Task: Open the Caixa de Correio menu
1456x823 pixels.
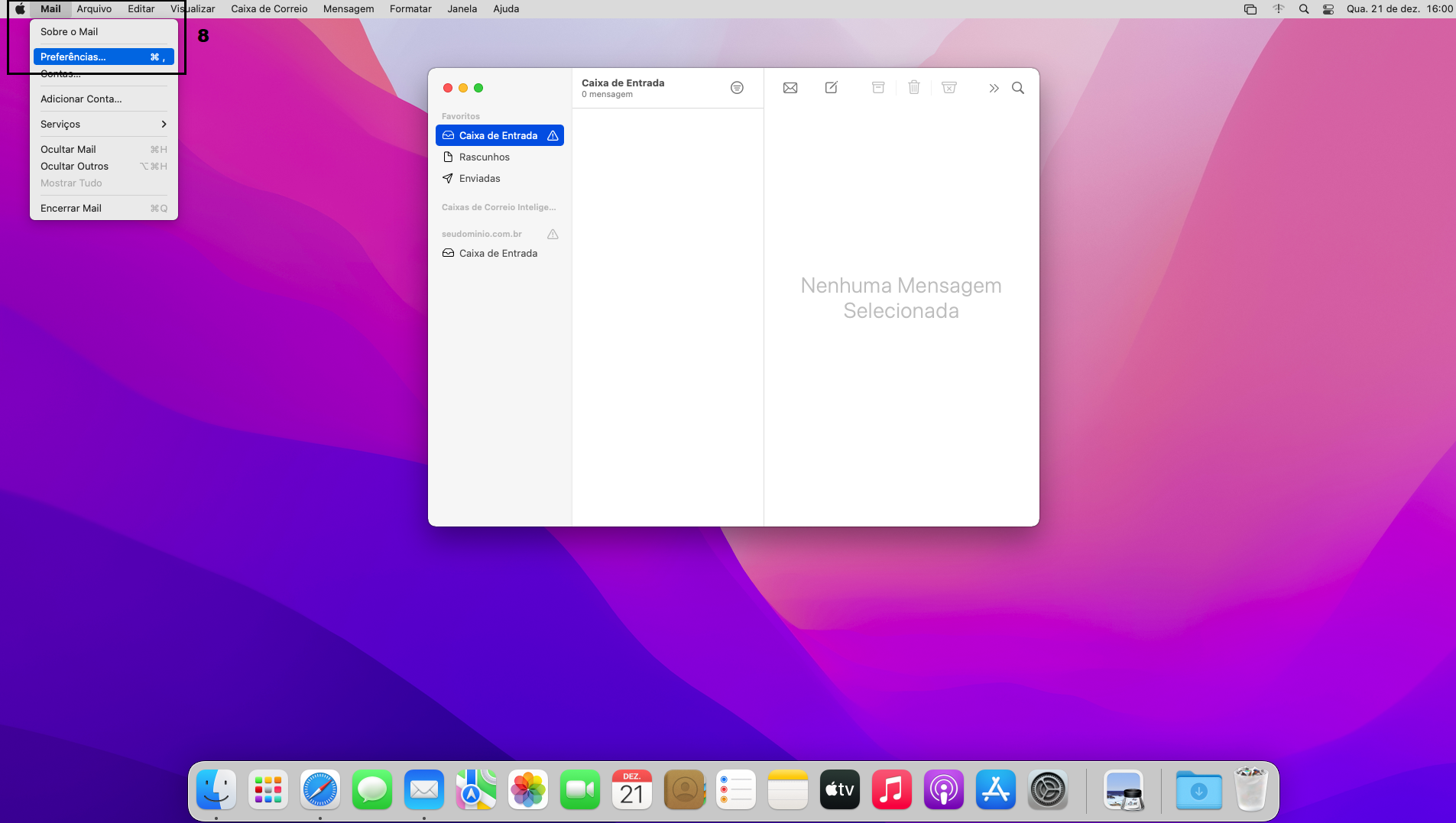Action: (269, 9)
